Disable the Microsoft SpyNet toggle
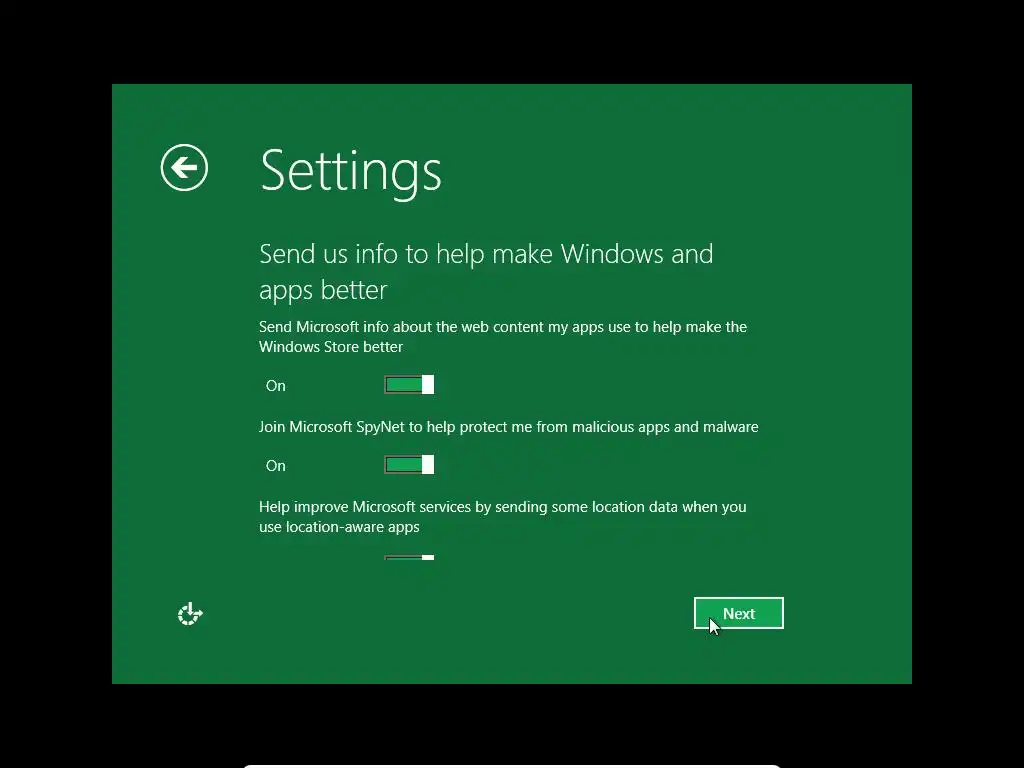Viewport: 1024px width, 768px height. coord(409,465)
